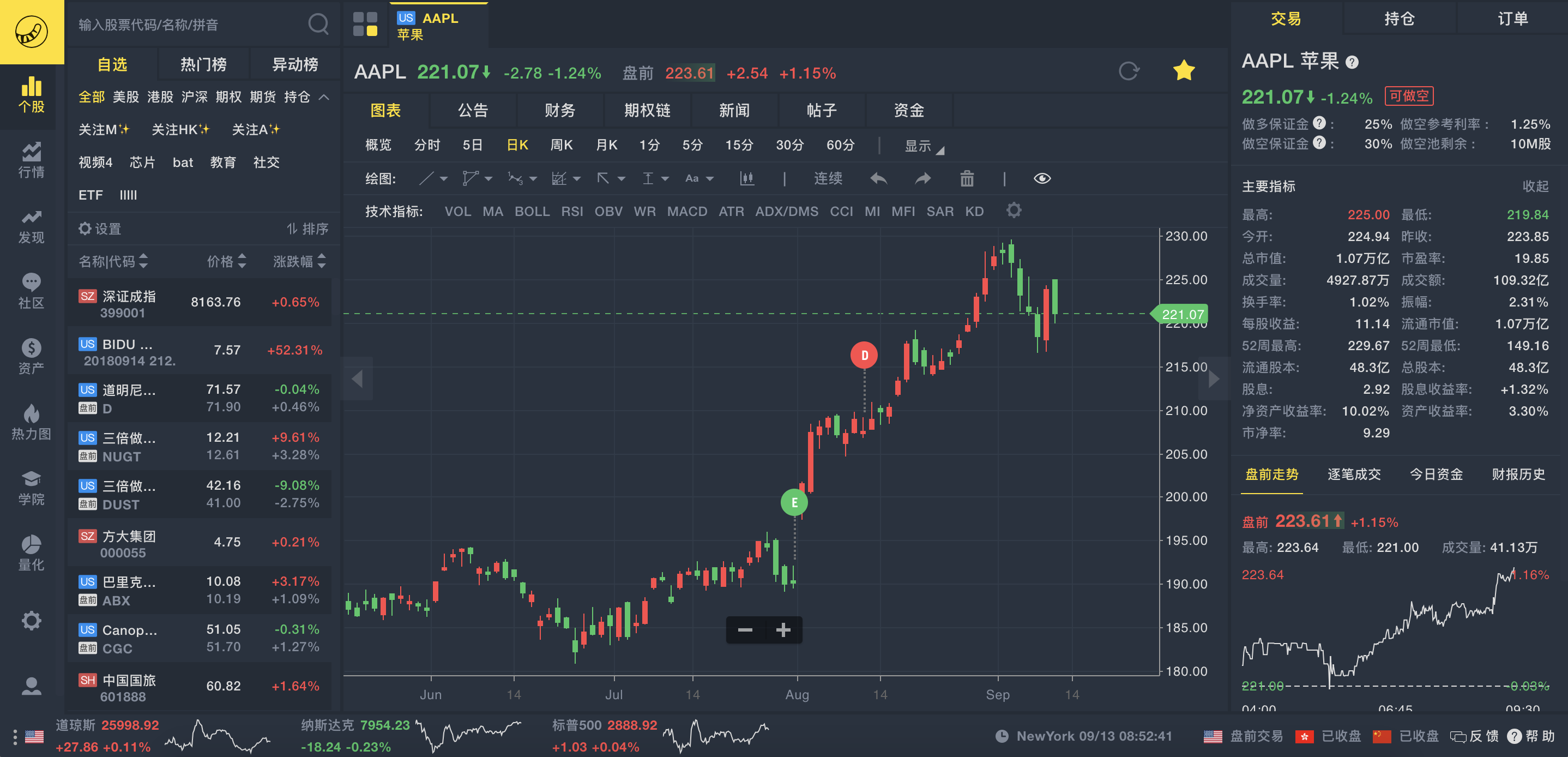Toggle the KD indicator
This screenshot has width=1568, height=757.
pos(974,211)
